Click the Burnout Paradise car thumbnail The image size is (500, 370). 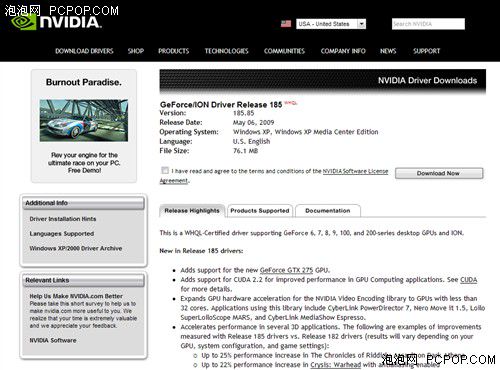pyautogui.click(x=84, y=120)
